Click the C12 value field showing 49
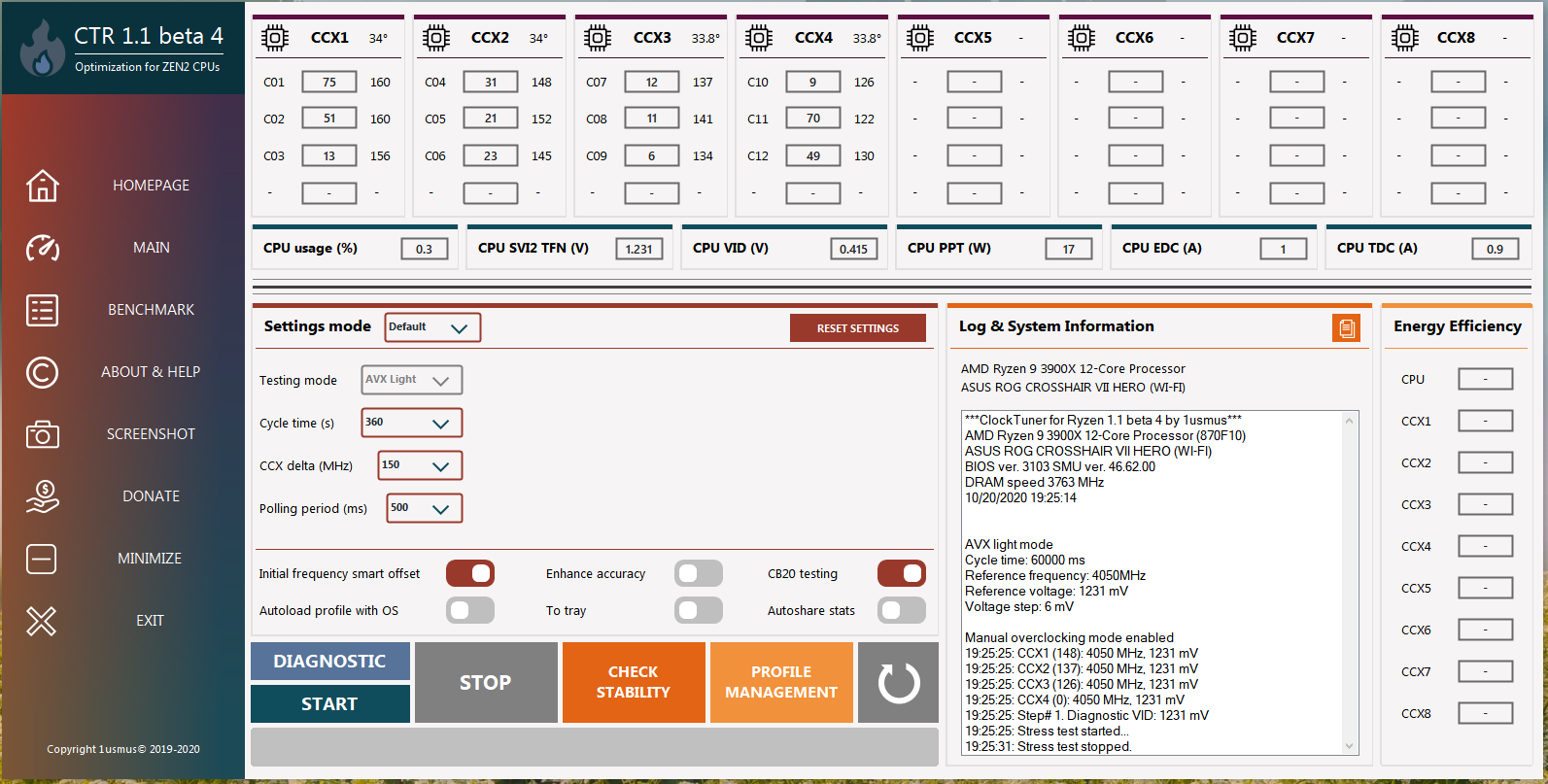The width and height of the screenshot is (1548, 784). click(x=813, y=156)
